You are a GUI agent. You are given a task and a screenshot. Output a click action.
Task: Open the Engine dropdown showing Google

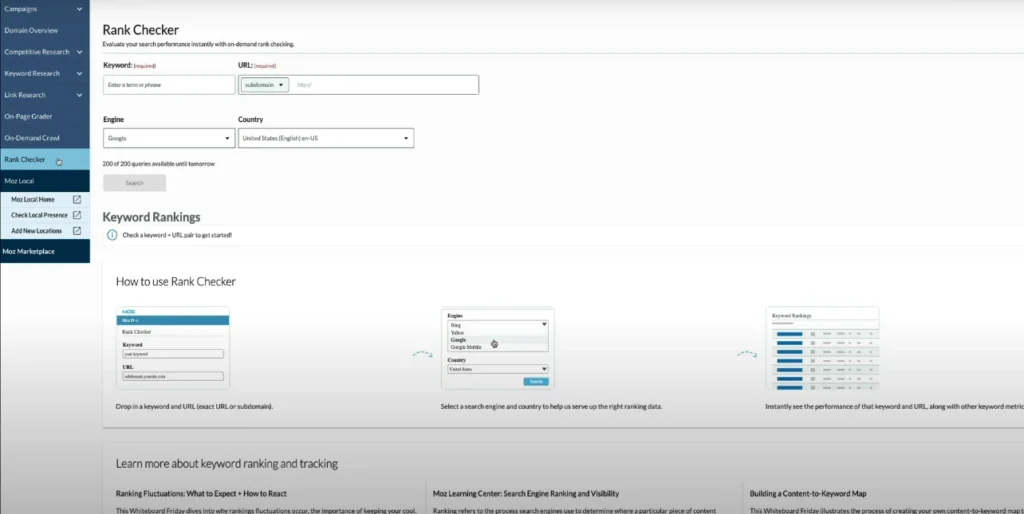point(169,138)
